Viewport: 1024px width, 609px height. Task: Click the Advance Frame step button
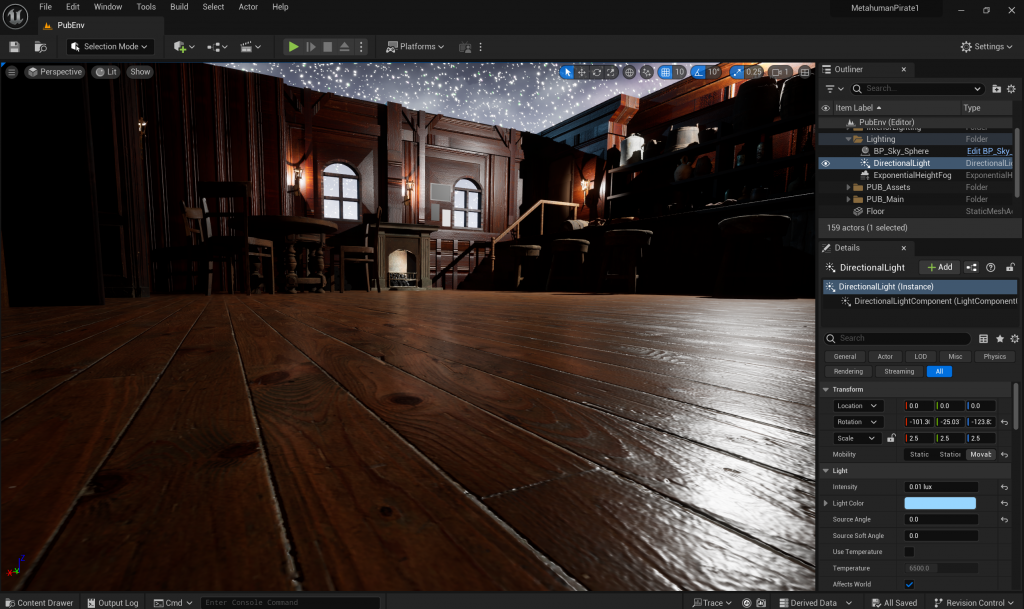(x=311, y=46)
